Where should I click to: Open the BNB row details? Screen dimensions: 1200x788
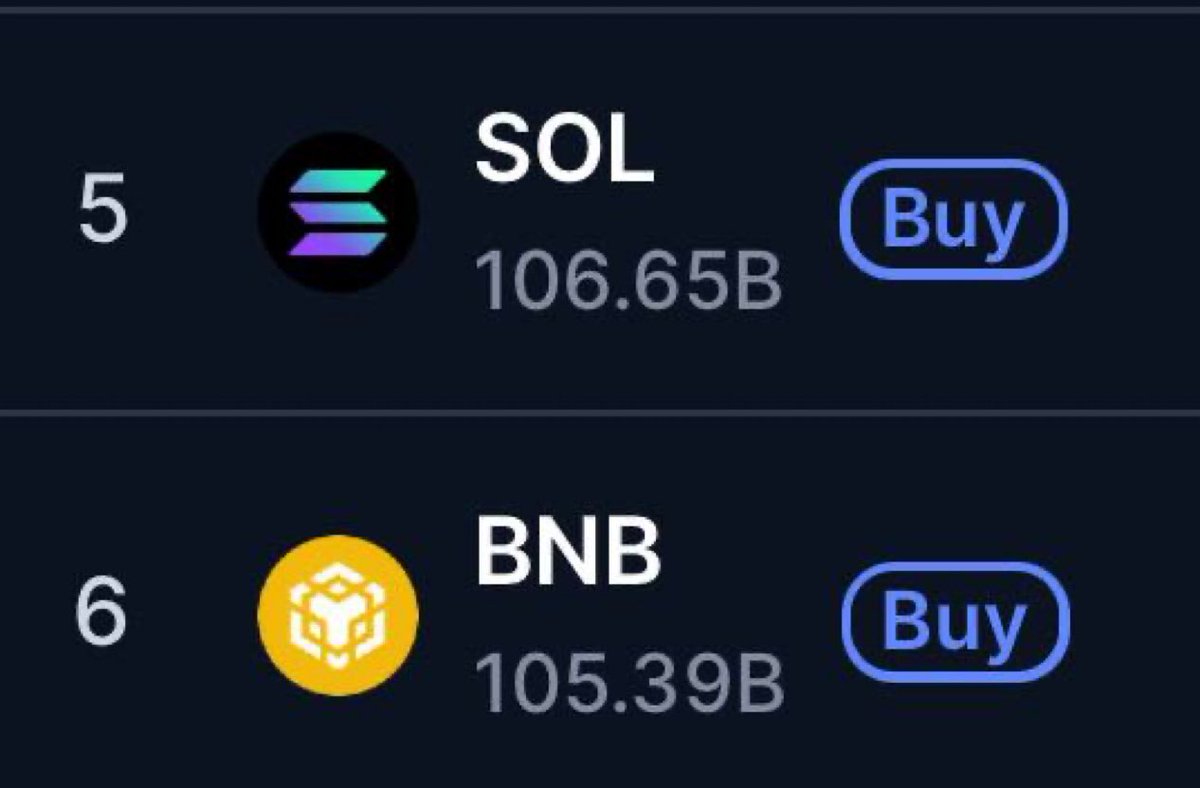(x=600, y=601)
